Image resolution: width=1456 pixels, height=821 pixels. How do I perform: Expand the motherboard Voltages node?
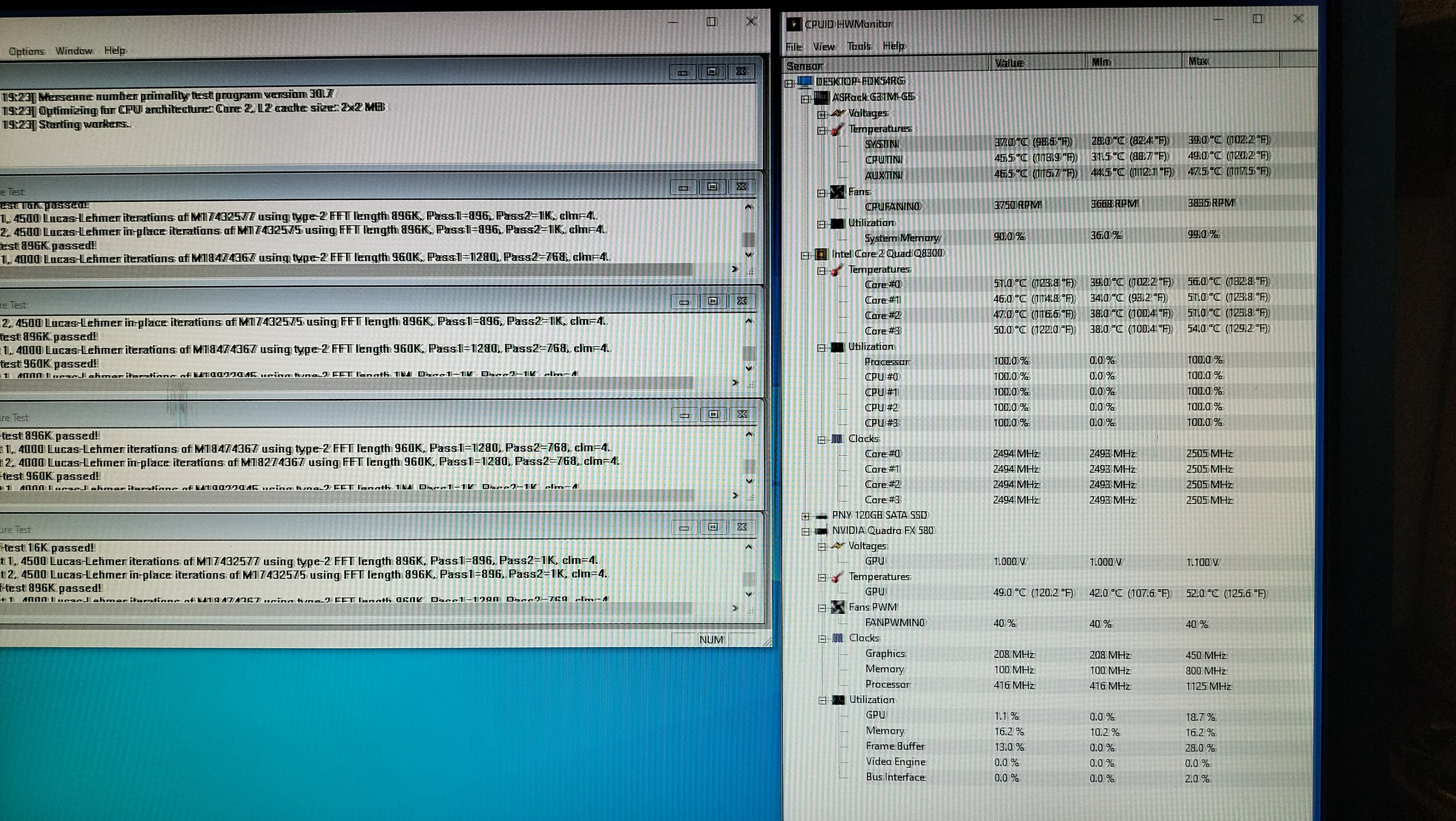tap(822, 115)
